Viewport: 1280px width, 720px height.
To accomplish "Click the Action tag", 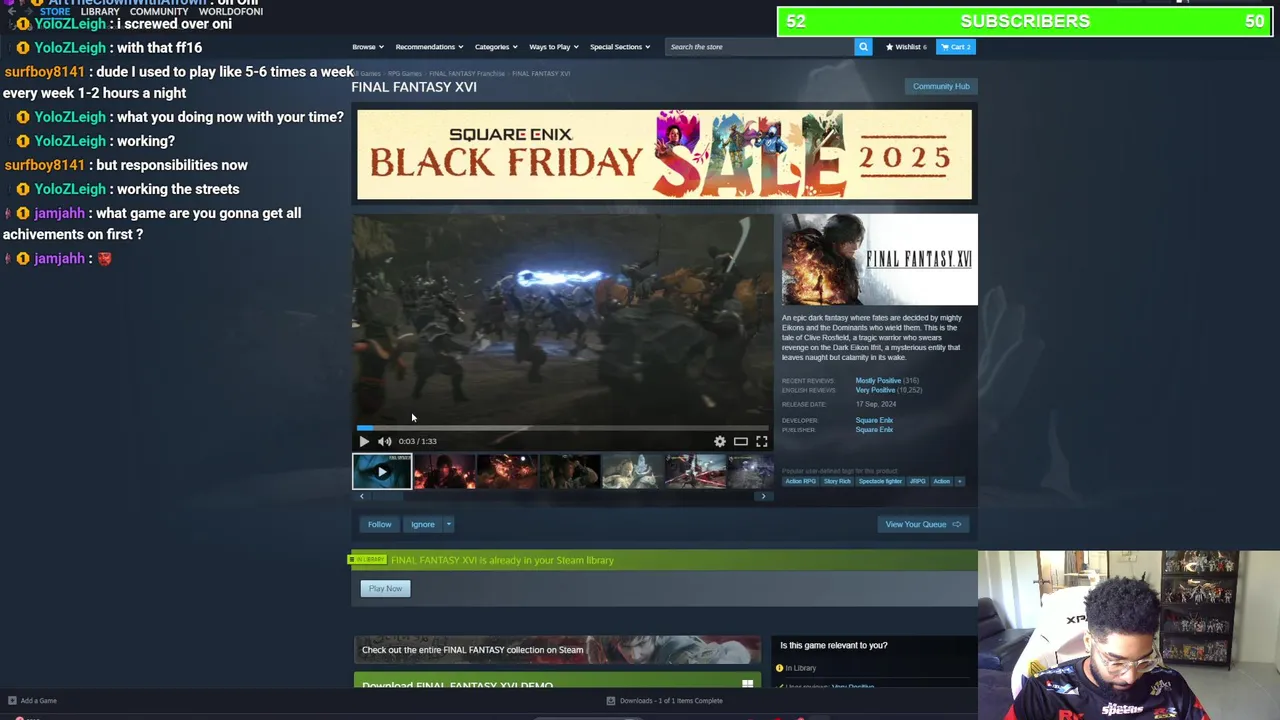I will point(941,481).
